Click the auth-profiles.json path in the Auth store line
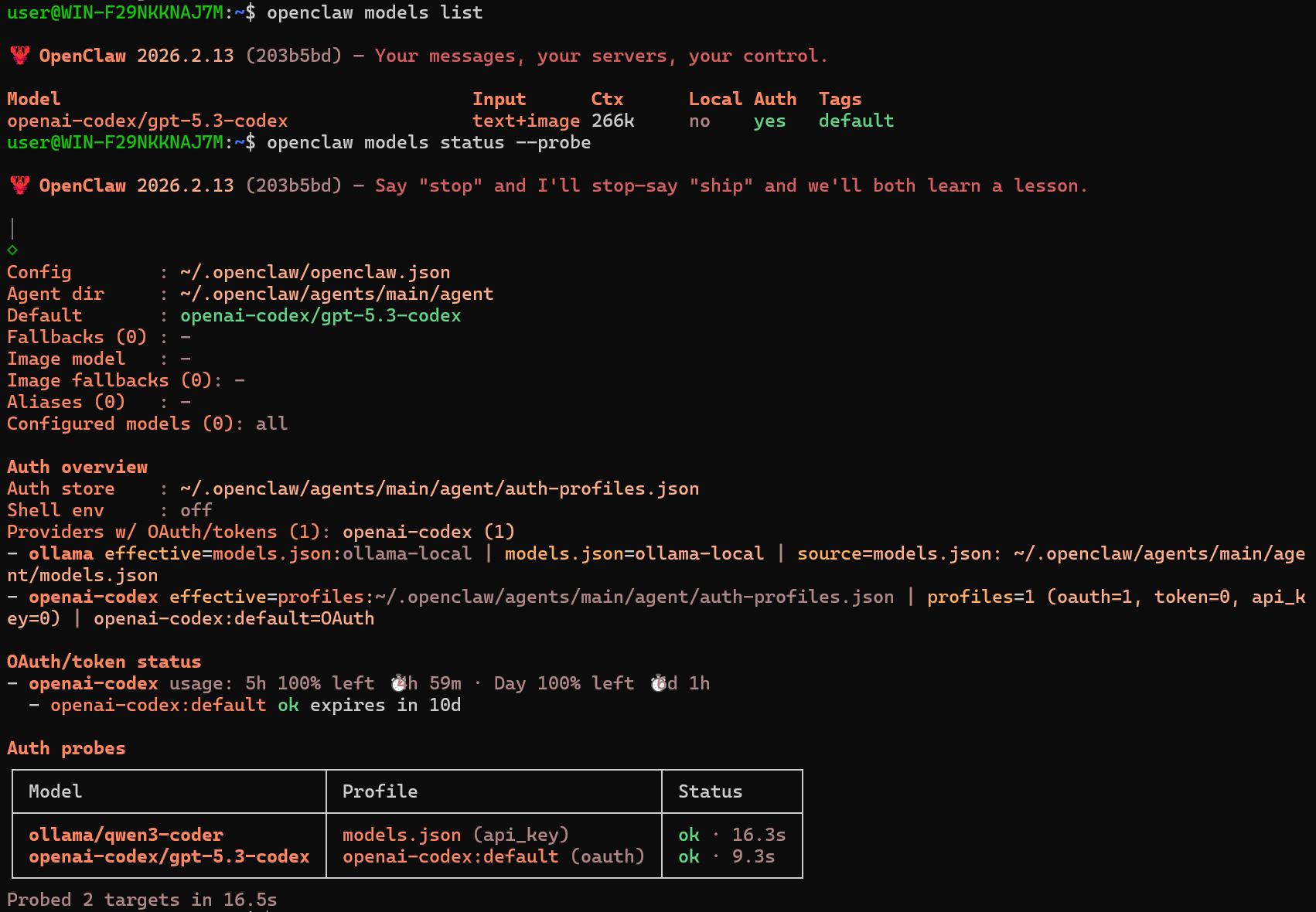 (439, 488)
